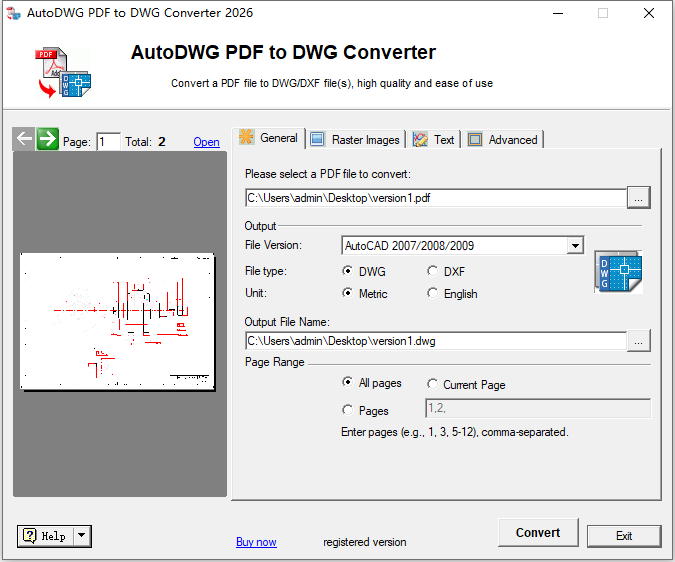Select the Pages range option
Image resolution: width=675 pixels, height=562 pixels.
(x=347, y=410)
